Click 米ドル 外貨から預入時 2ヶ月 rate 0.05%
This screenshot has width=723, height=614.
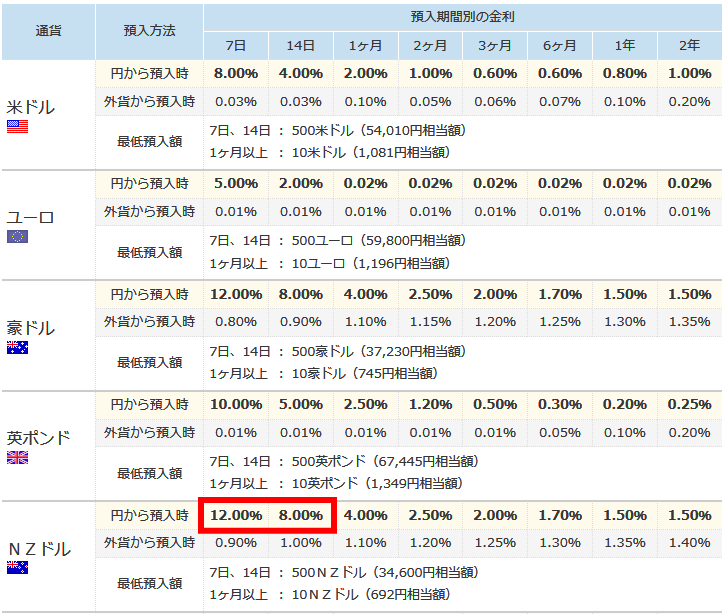430,101
